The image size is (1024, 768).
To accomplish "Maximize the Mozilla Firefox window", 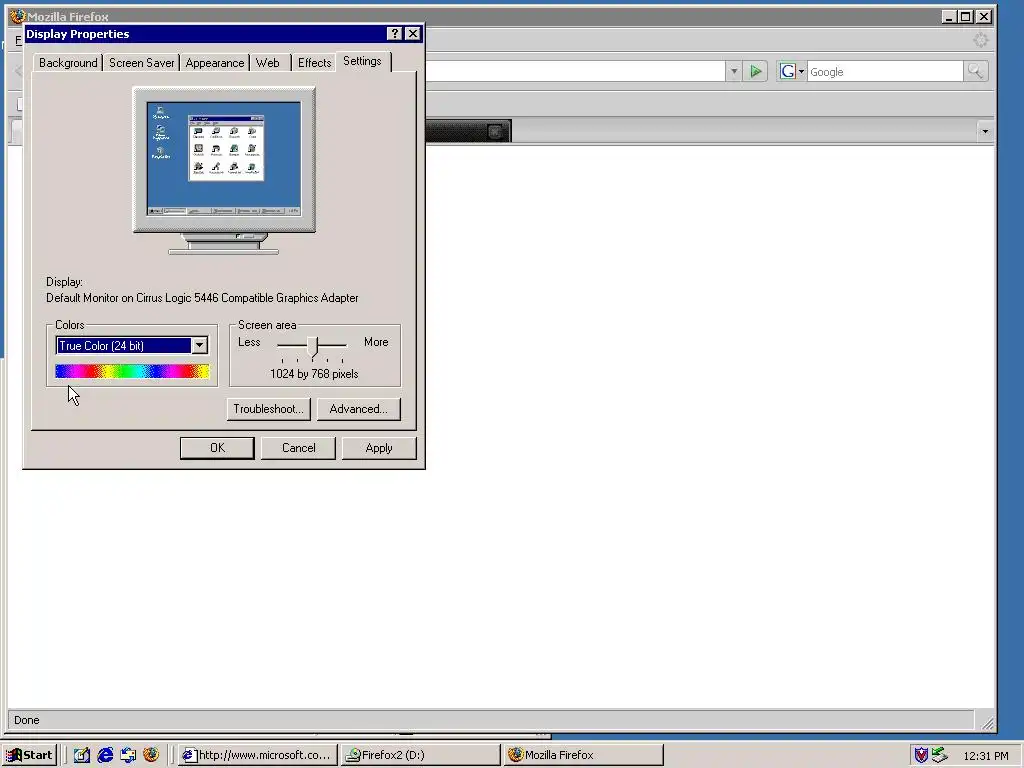I will (x=965, y=16).
